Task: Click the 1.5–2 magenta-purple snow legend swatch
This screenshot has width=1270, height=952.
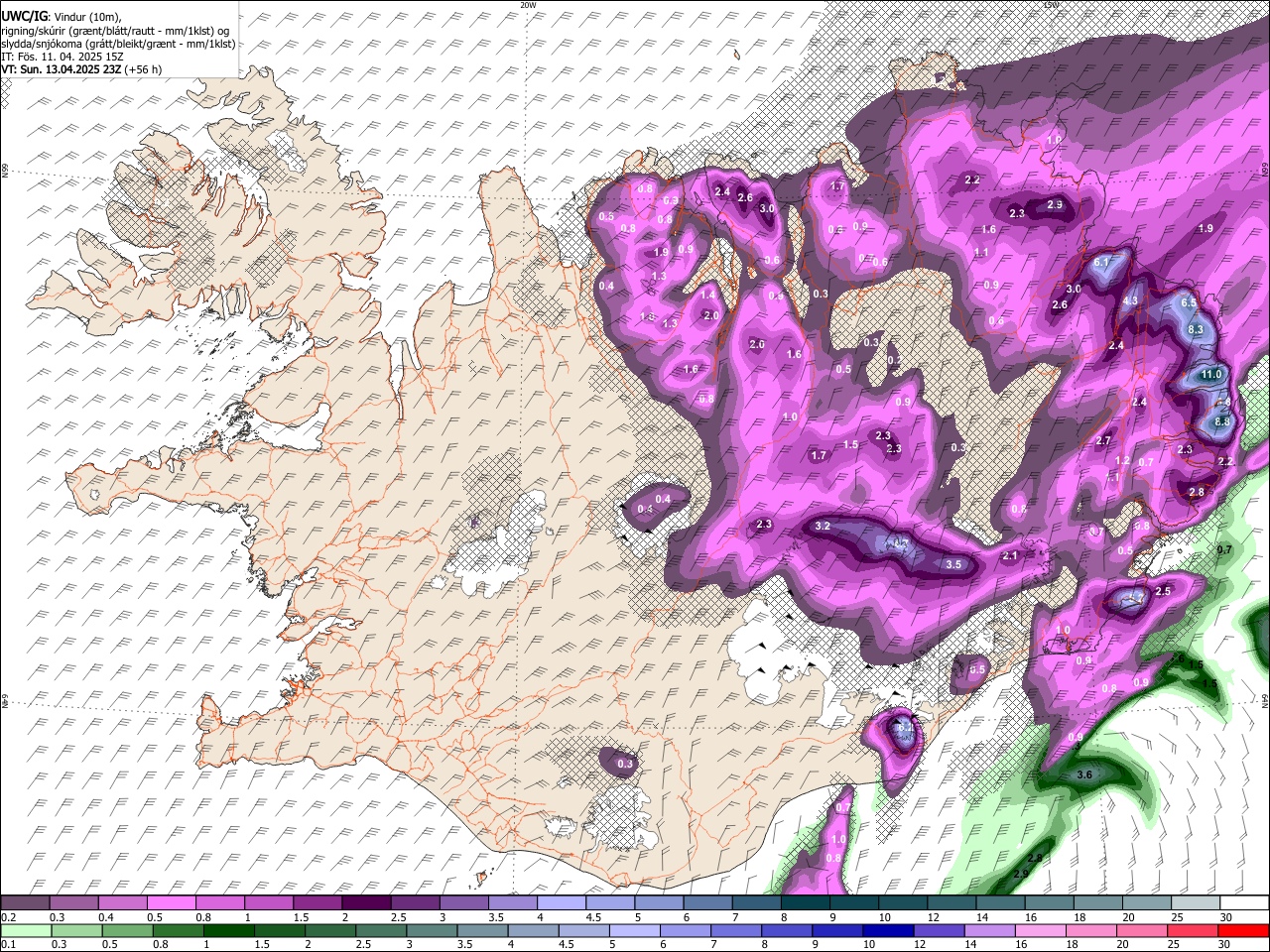Action: pos(317,902)
